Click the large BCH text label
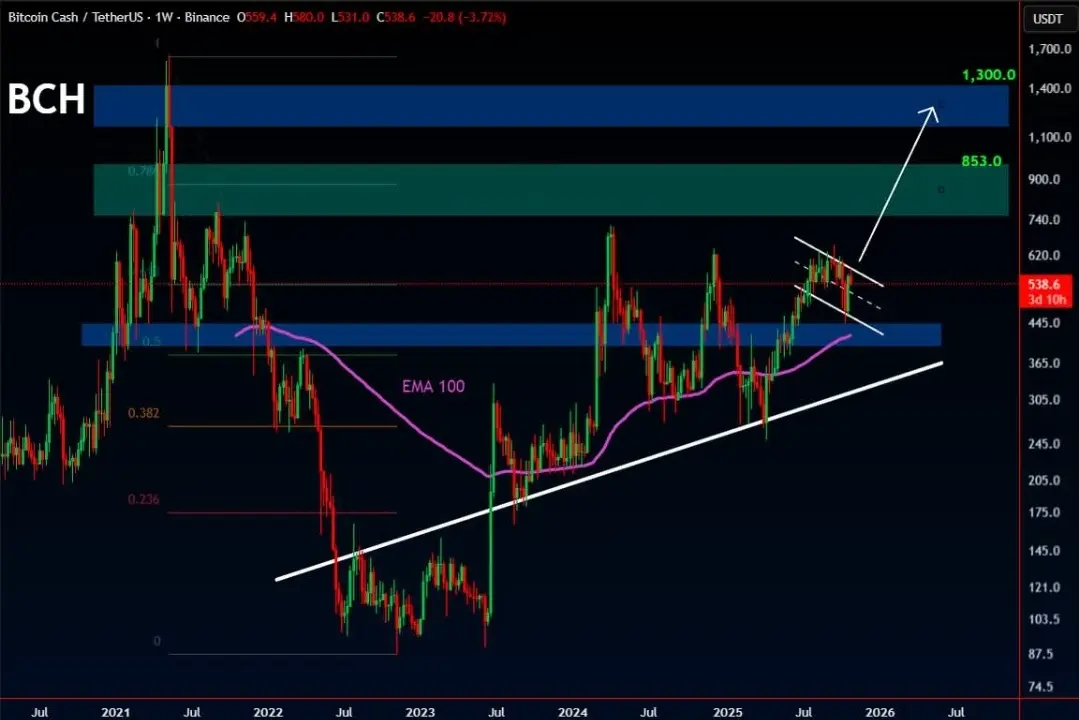1079x720 pixels. 46,99
